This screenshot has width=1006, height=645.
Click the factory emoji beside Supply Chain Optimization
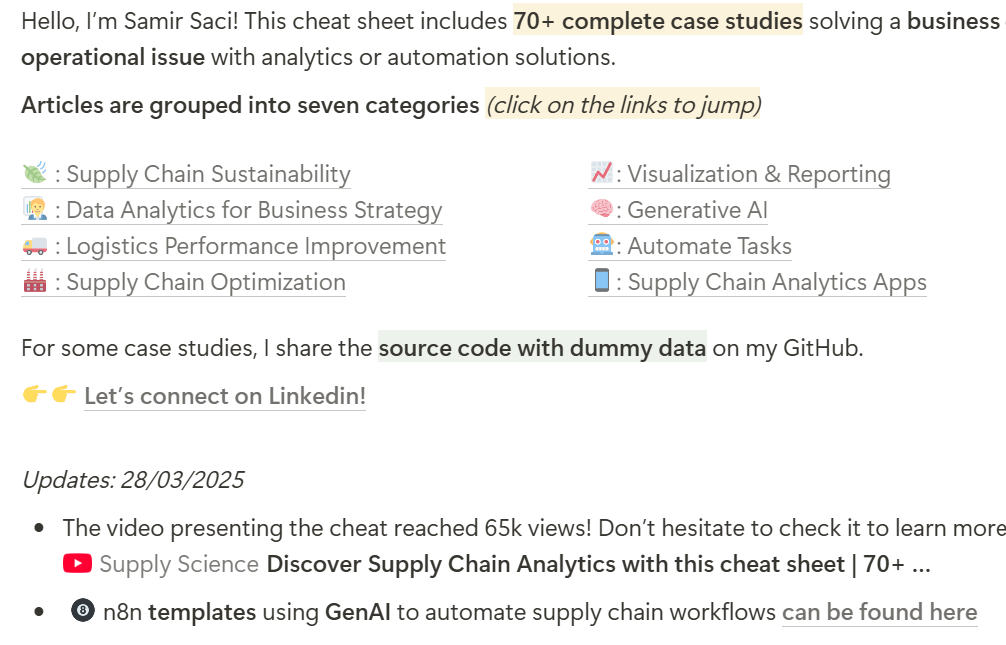34,282
